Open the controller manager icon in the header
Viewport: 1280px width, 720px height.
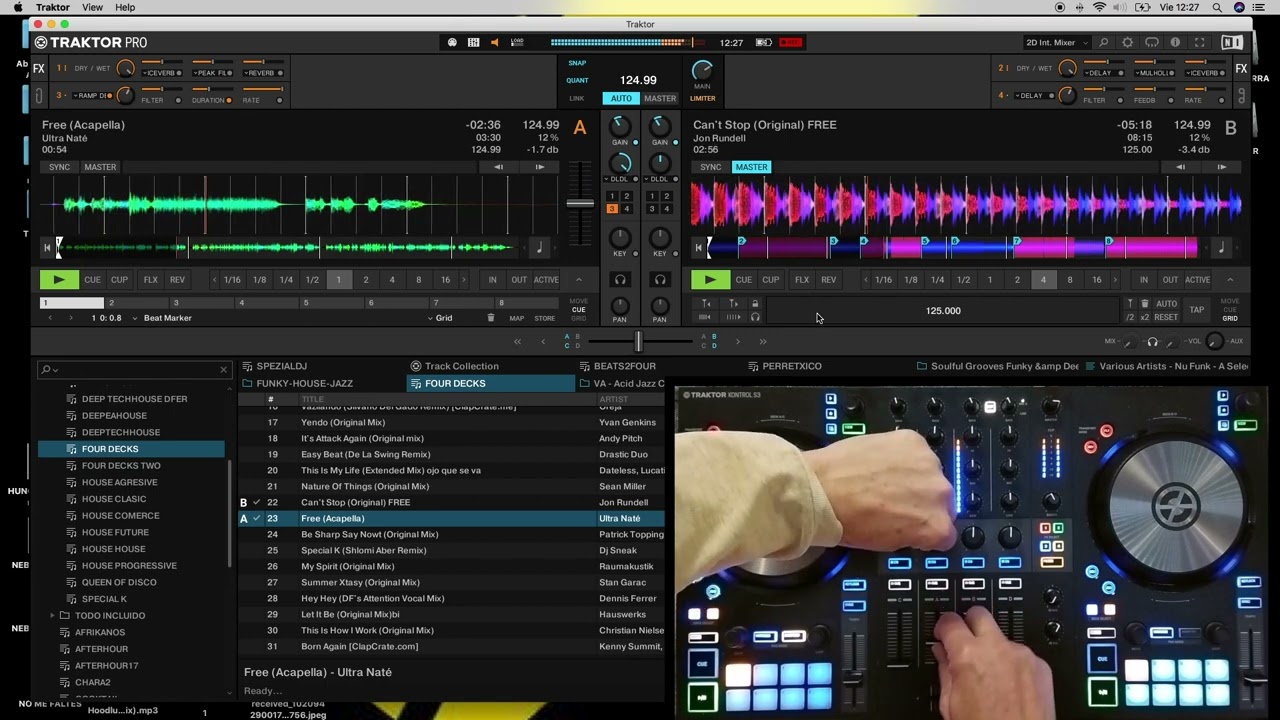click(452, 42)
